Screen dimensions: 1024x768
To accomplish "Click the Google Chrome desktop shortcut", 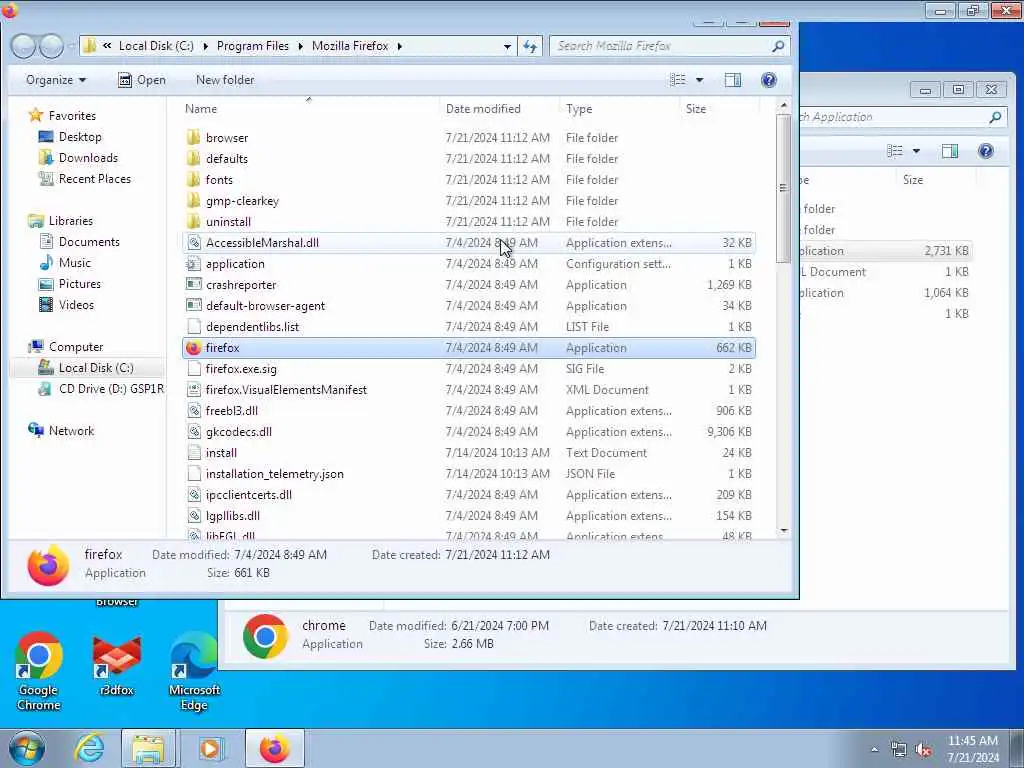I will pos(39,671).
